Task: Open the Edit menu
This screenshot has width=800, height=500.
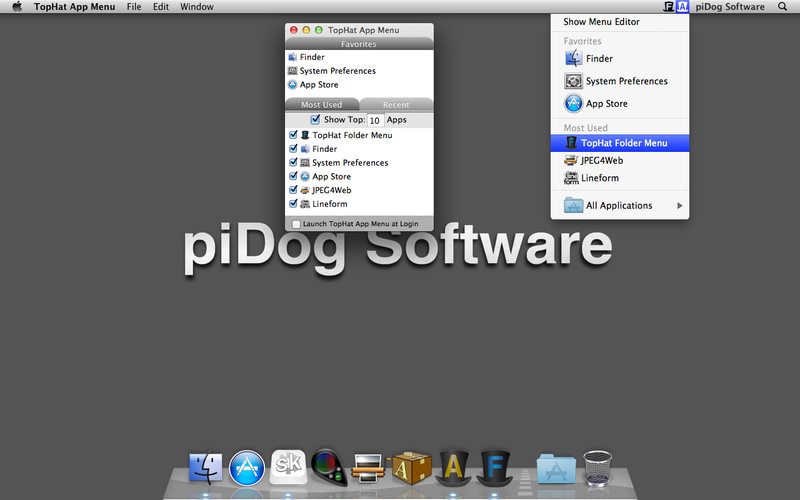Action: point(161,7)
